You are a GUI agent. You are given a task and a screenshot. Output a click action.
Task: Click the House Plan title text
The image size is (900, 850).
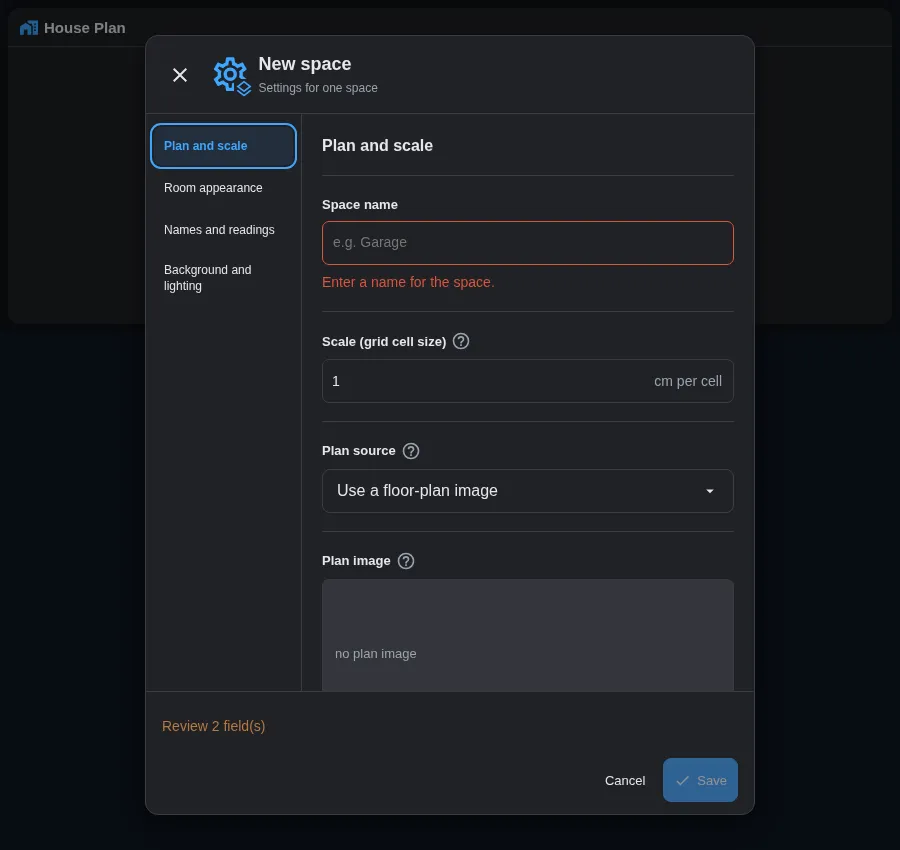point(84,28)
